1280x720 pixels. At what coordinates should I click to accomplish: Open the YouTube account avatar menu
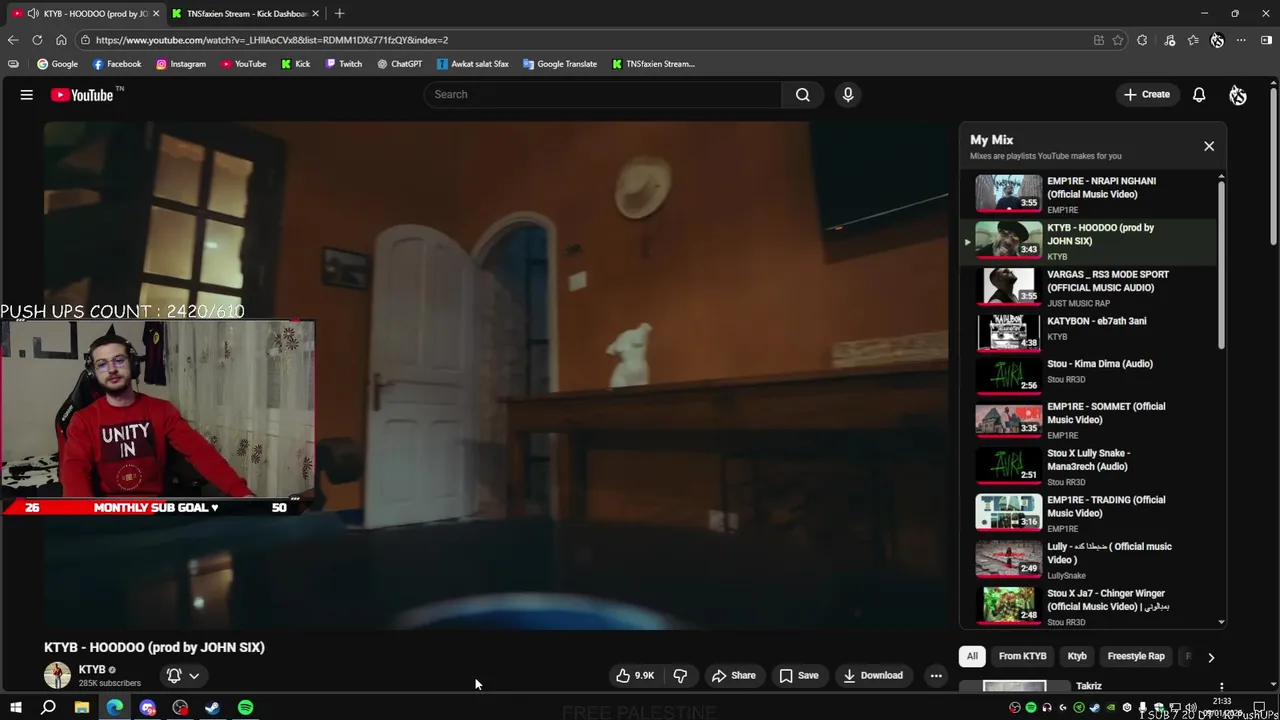click(x=1238, y=95)
